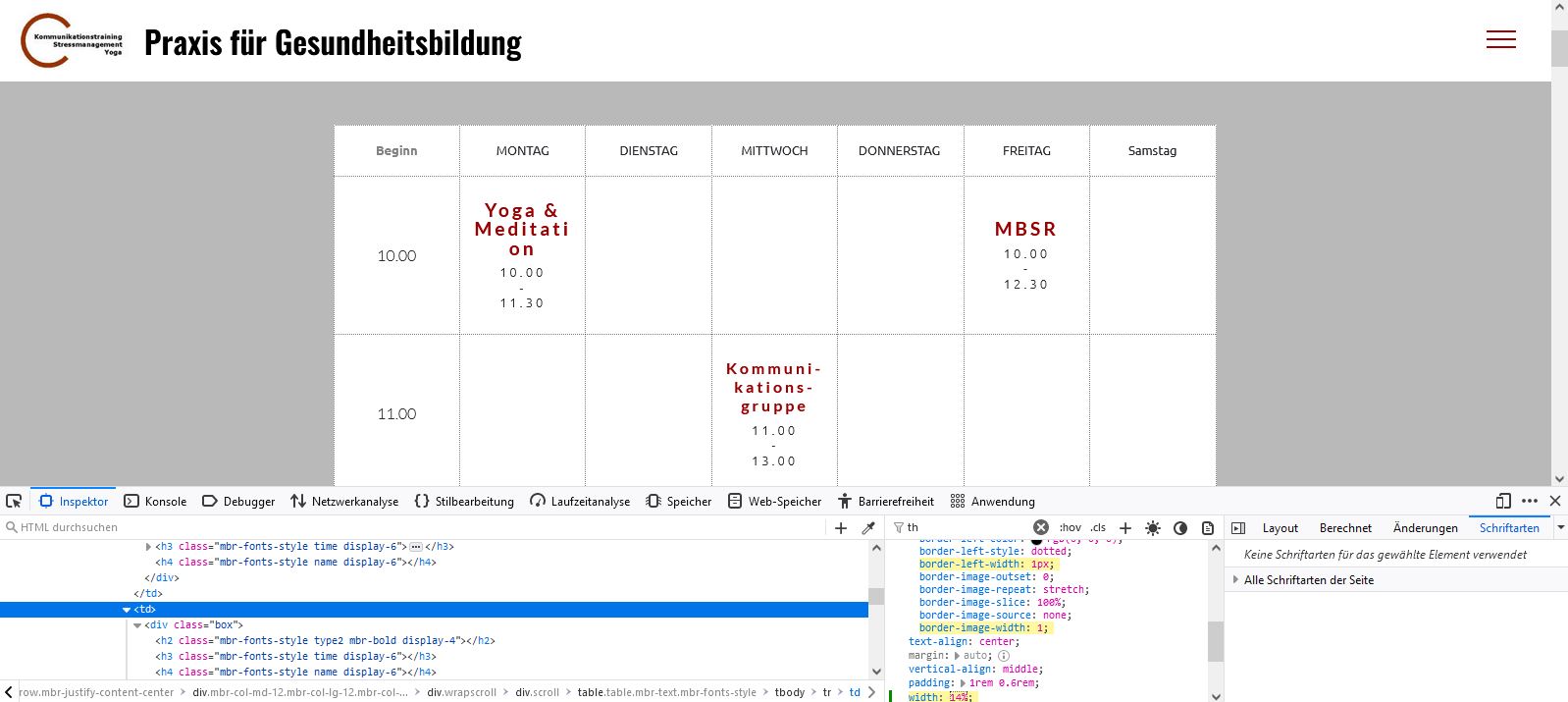The width and height of the screenshot is (1568, 702).
Task: Switch to the Anwendung tab
Action: pyautogui.click(x=992, y=501)
